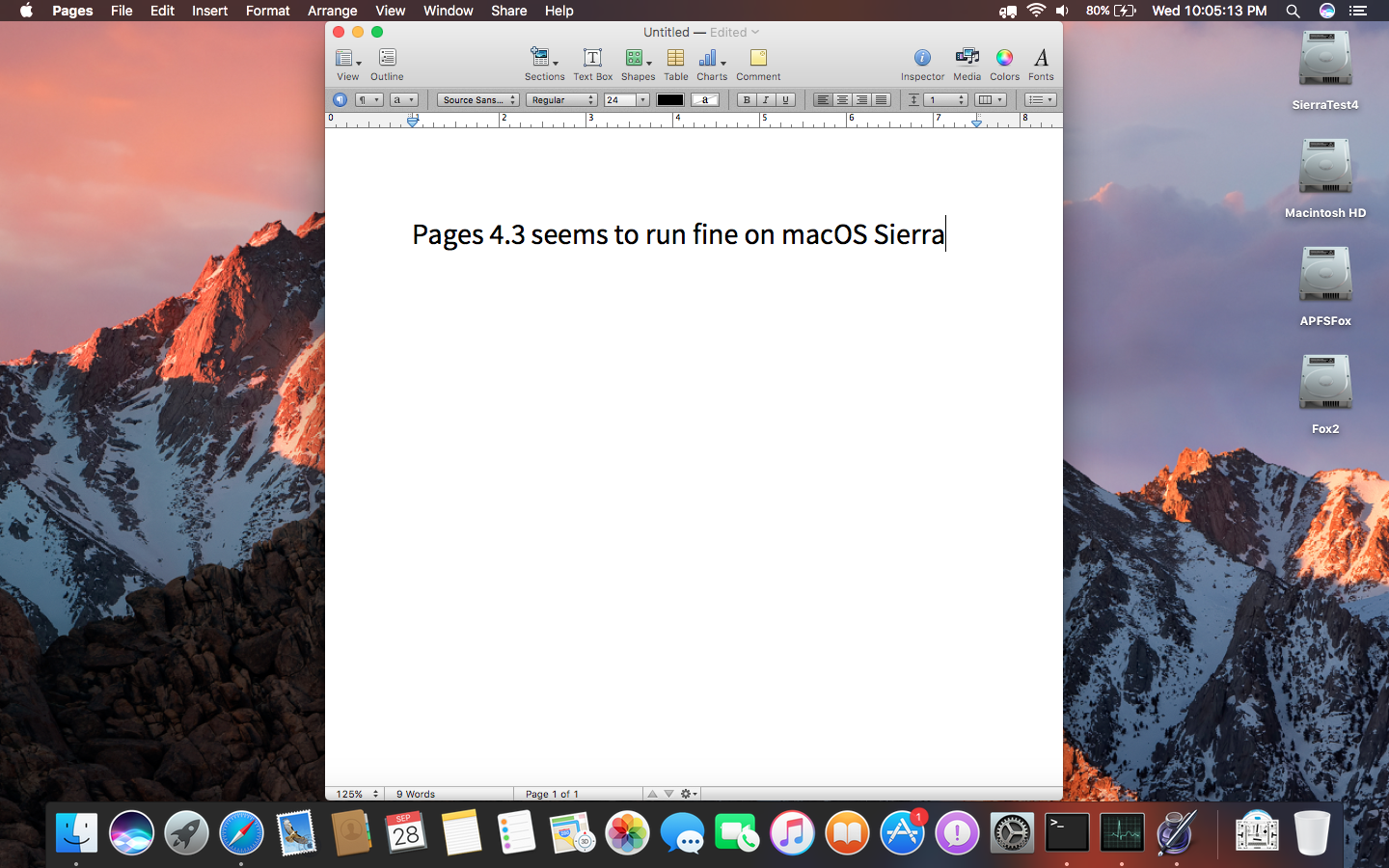
Task: Insert a Table
Action: click(675, 65)
